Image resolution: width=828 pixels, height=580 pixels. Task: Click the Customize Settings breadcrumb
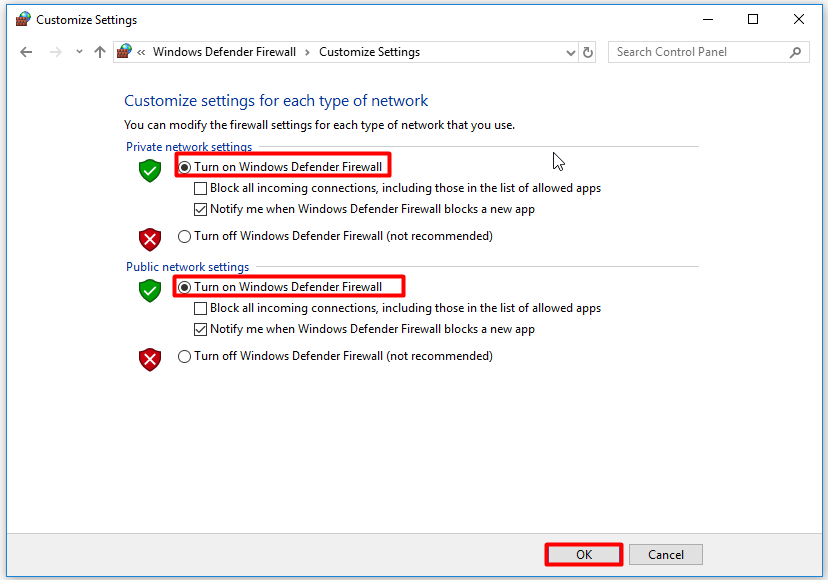(370, 52)
